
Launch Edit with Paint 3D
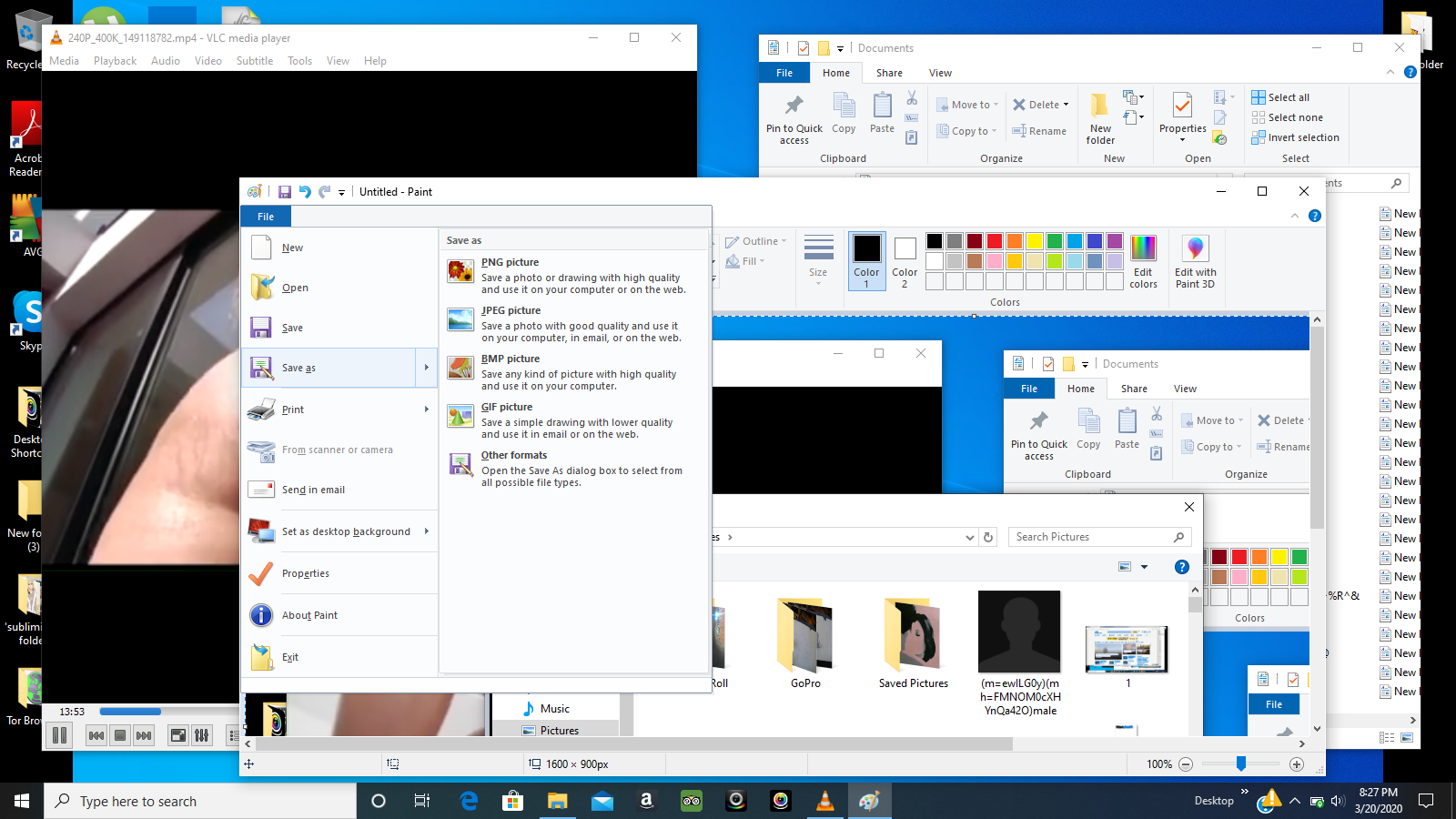(x=1195, y=262)
